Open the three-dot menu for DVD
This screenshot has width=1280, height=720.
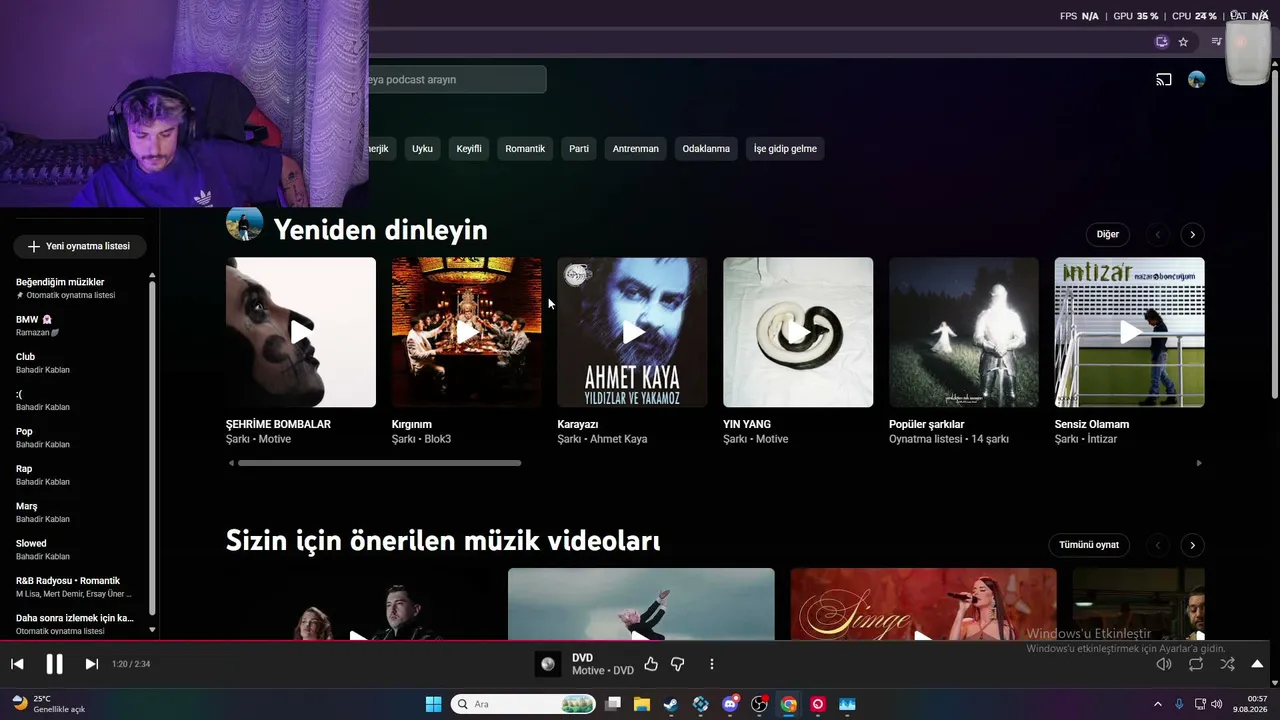click(712, 664)
